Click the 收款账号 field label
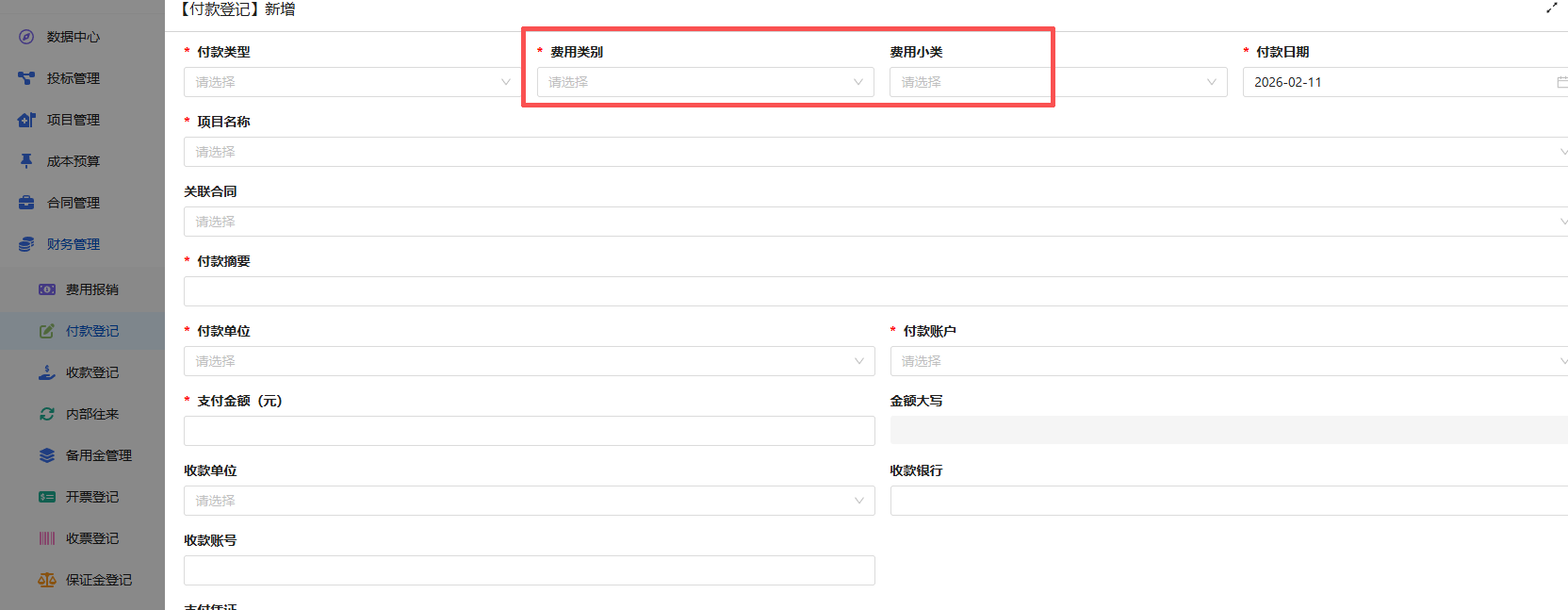 click(x=210, y=540)
